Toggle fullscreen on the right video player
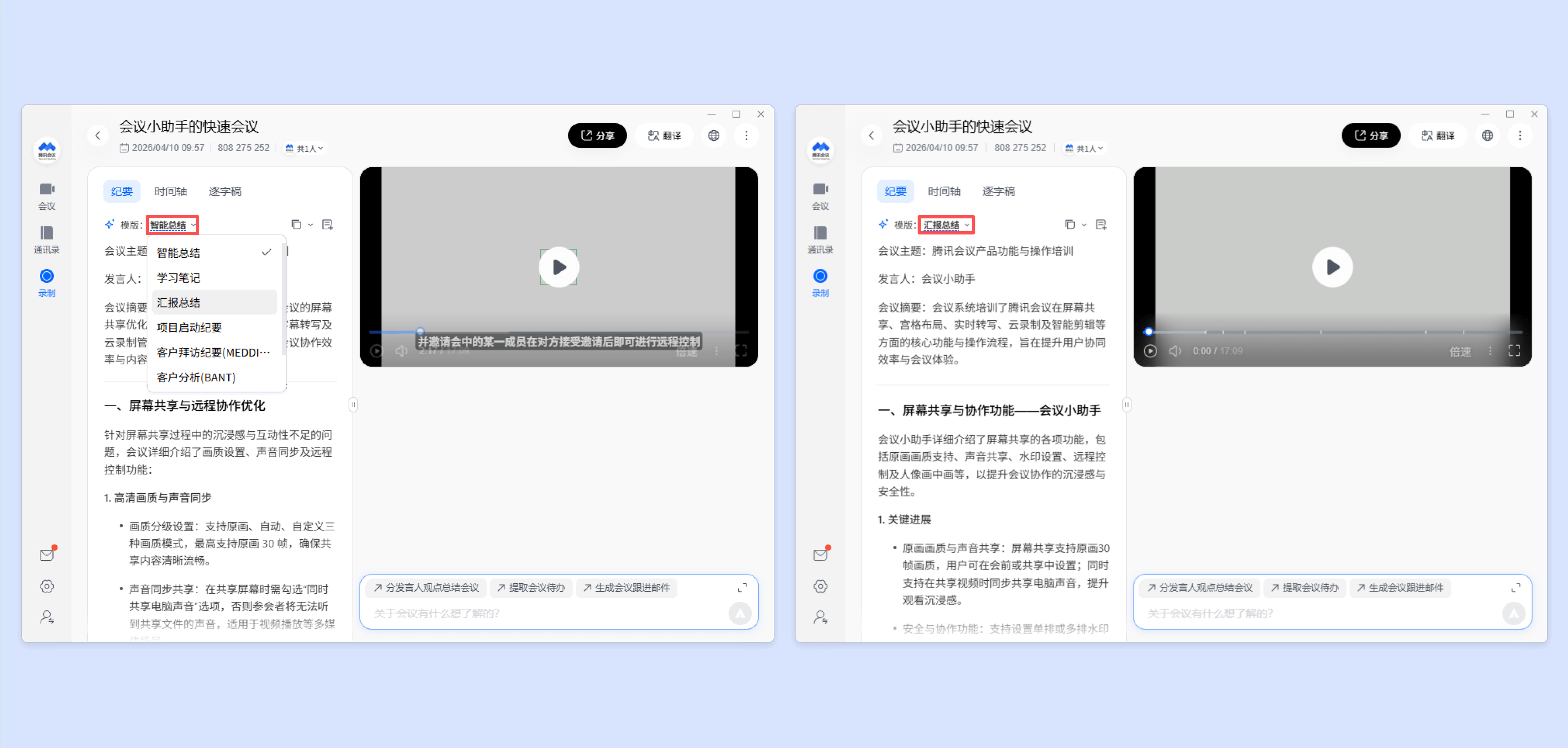The image size is (1568, 748). click(x=1514, y=350)
